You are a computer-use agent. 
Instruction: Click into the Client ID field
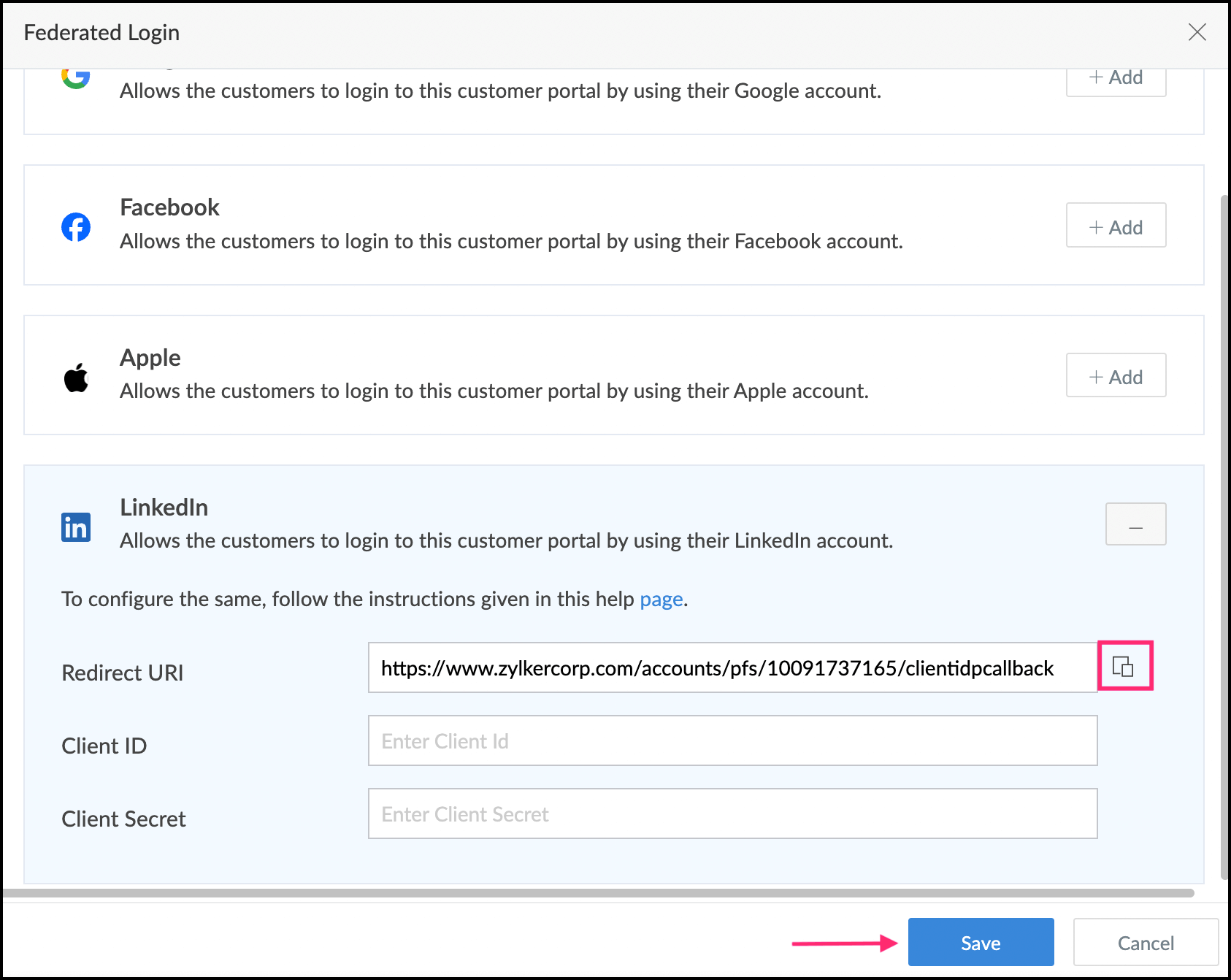(732, 741)
